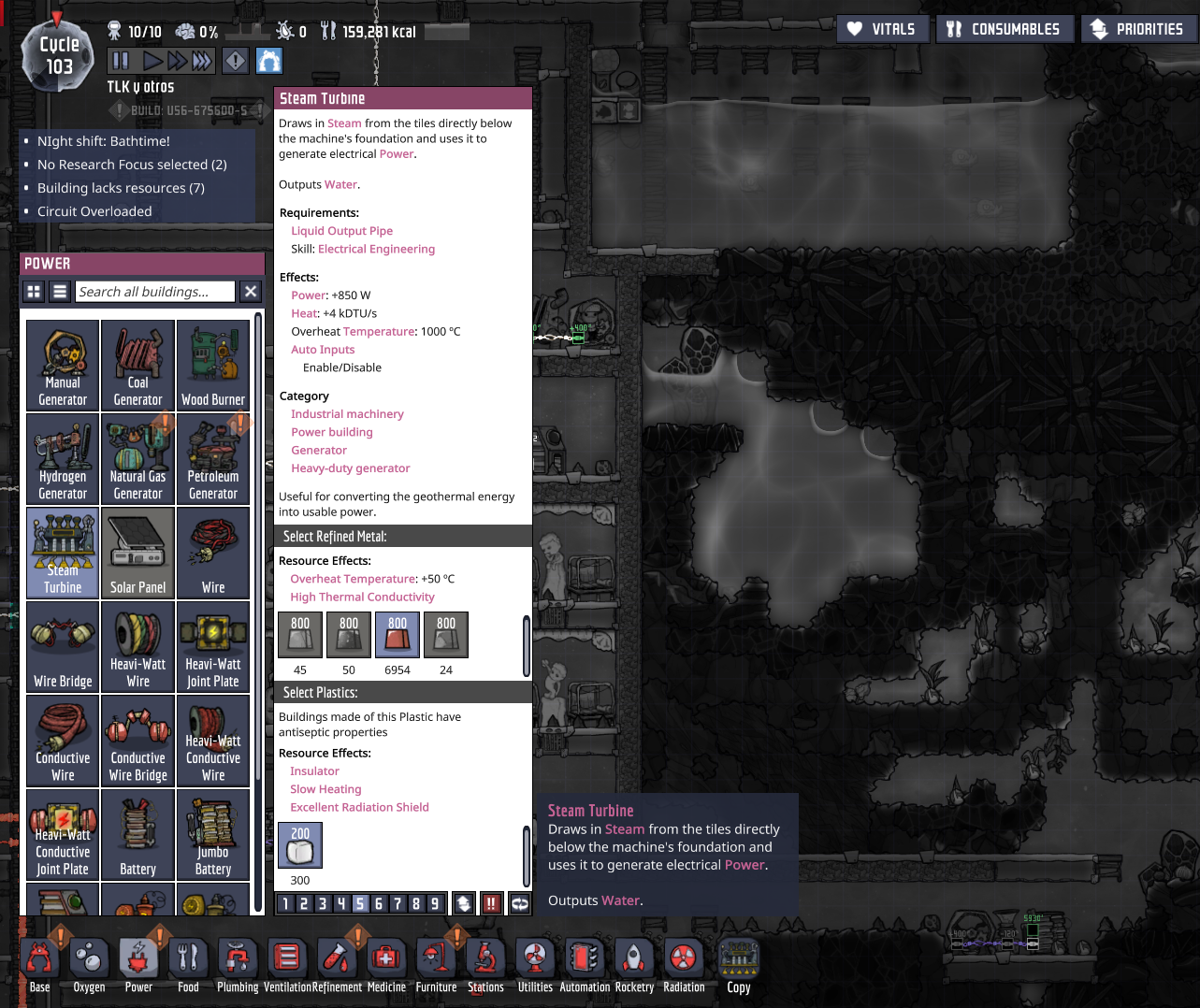Pick the Conductive Wire building
This screenshot has height=1008, width=1200.
click(63, 741)
